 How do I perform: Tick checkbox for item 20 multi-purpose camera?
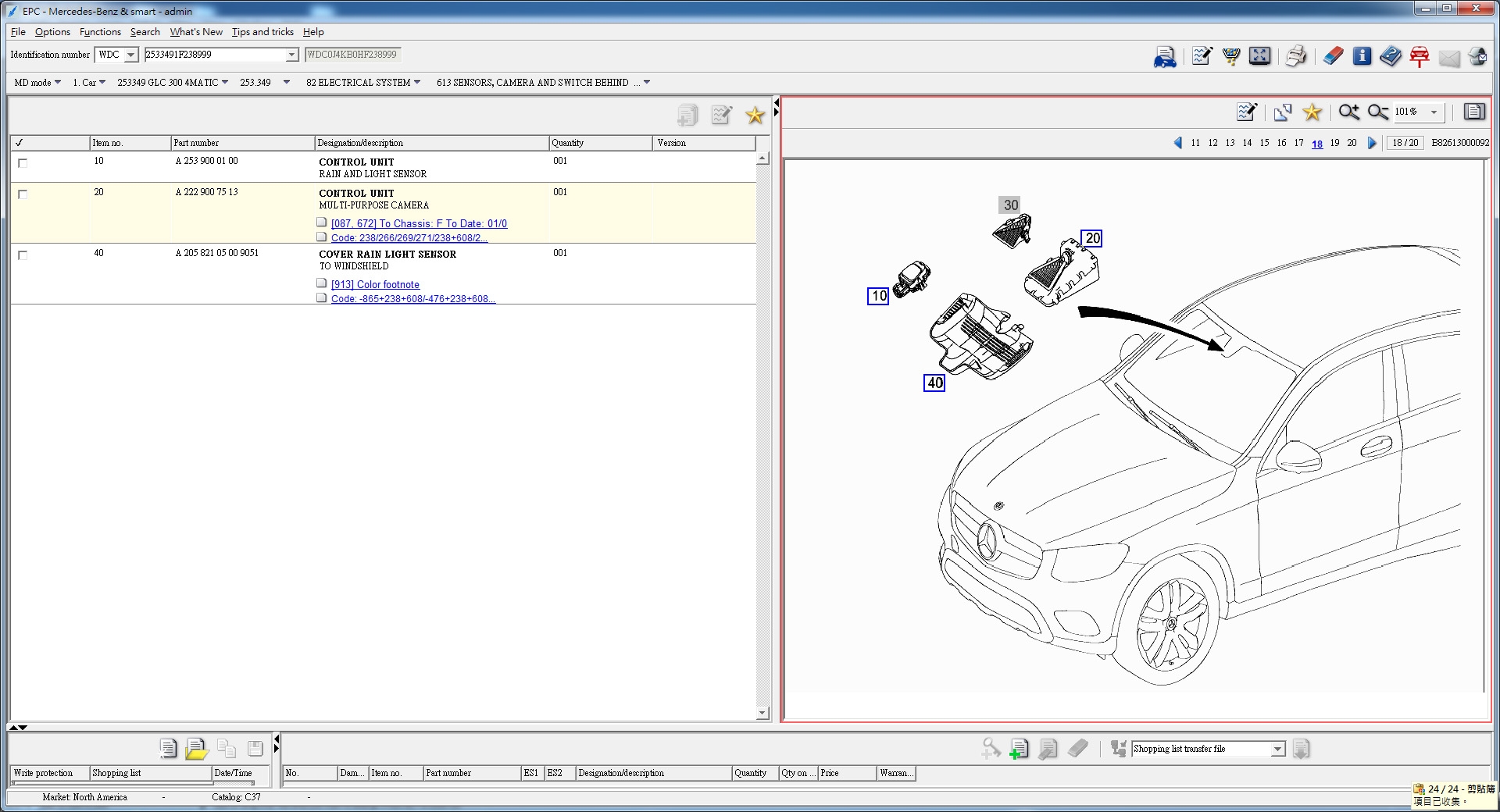[x=23, y=194]
